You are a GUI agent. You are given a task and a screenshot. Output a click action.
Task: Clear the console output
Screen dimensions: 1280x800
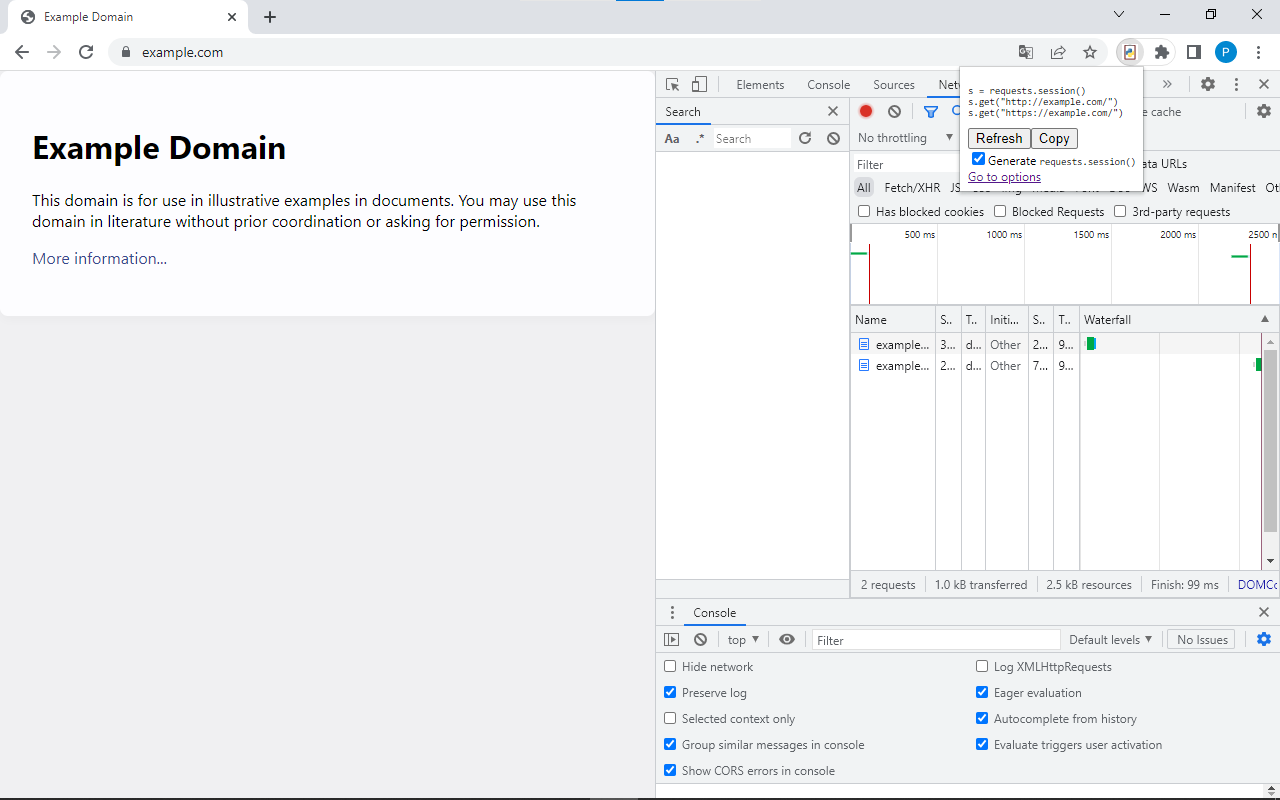click(700, 639)
